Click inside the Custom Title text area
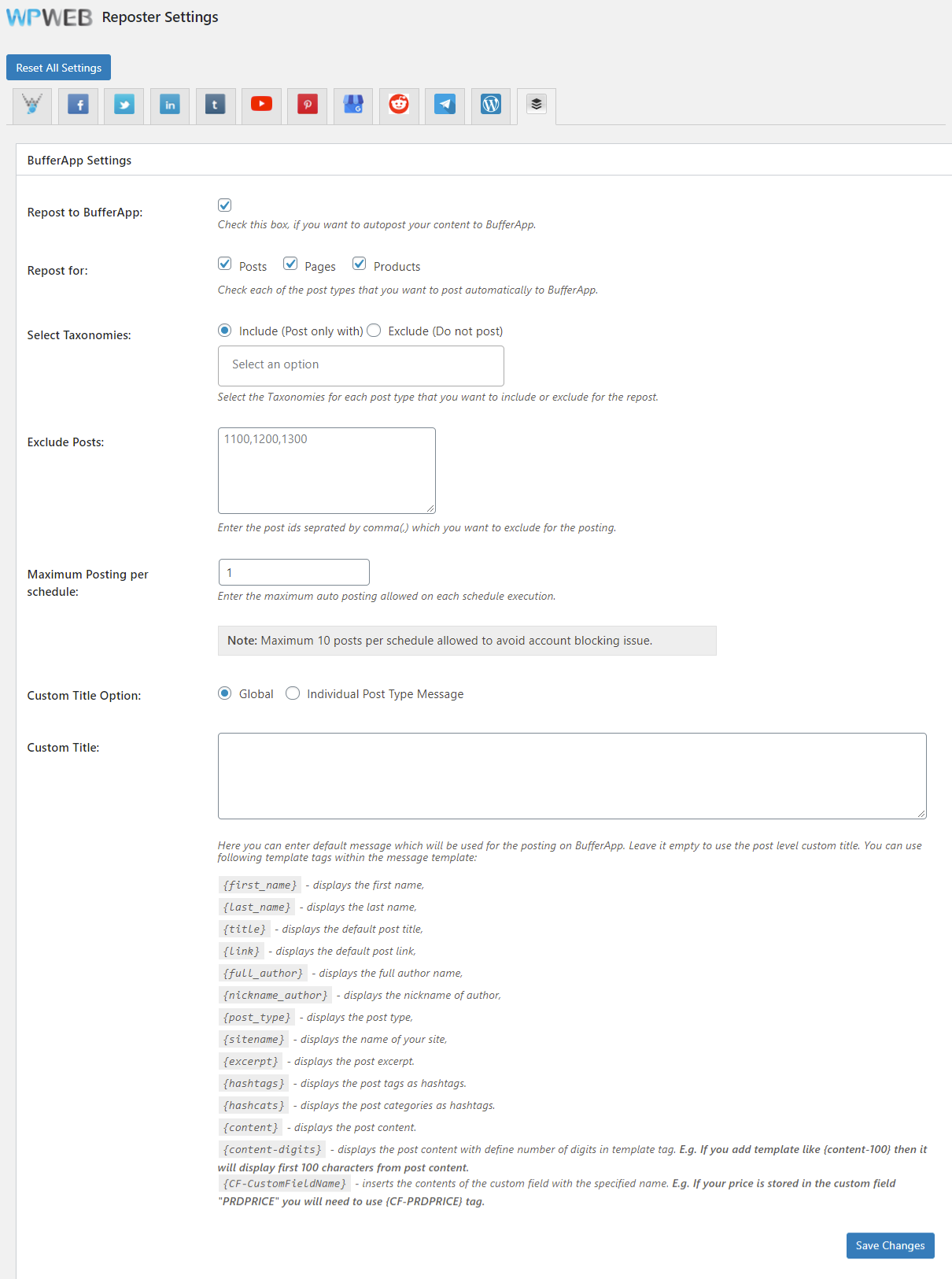952x1279 pixels. point(572,775)
